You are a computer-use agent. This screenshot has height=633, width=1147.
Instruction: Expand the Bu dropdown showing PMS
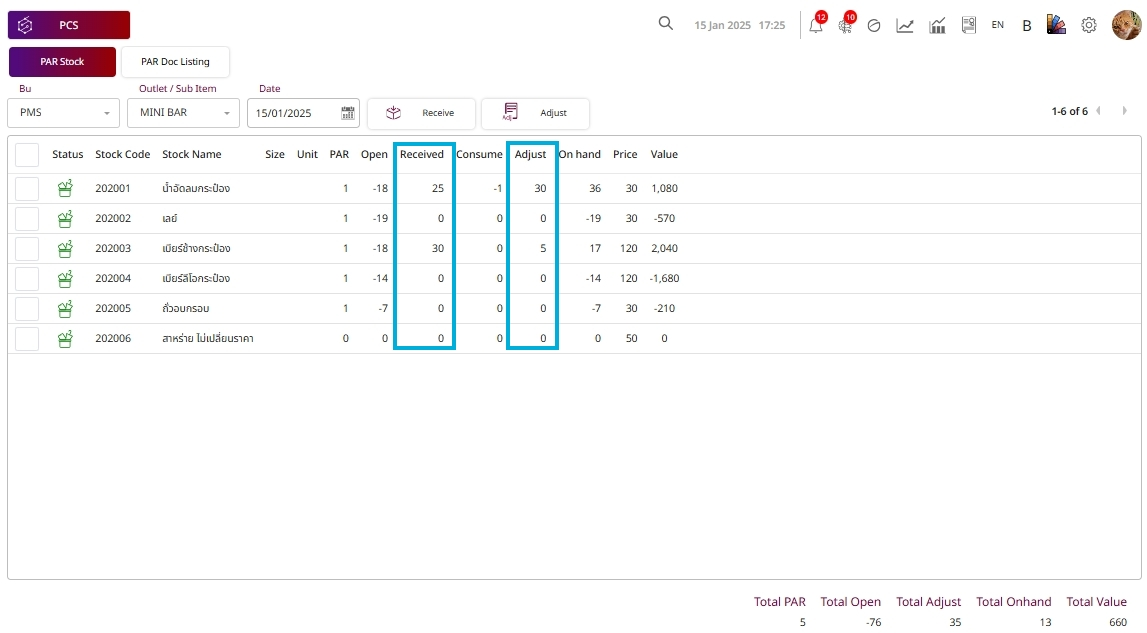[x=63, y=113]
